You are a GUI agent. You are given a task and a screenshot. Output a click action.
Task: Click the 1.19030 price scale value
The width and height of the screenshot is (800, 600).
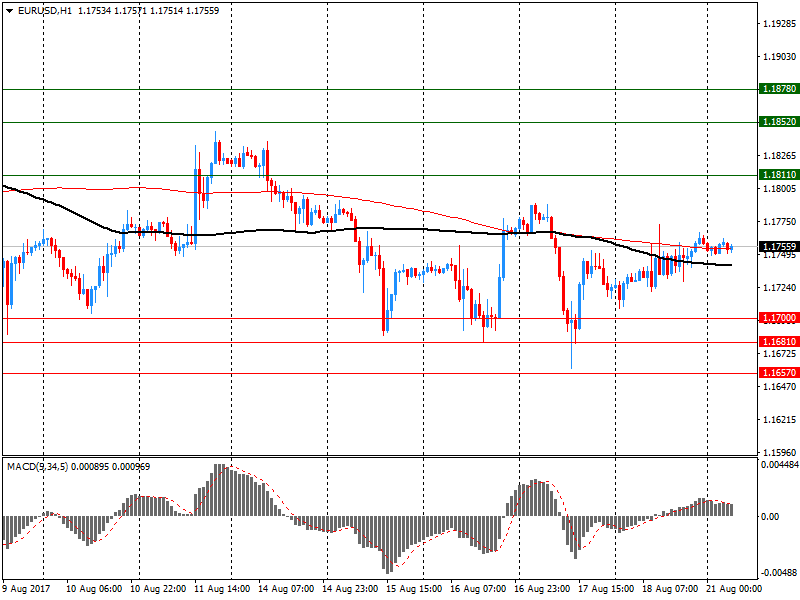click(x=780, y=57)
